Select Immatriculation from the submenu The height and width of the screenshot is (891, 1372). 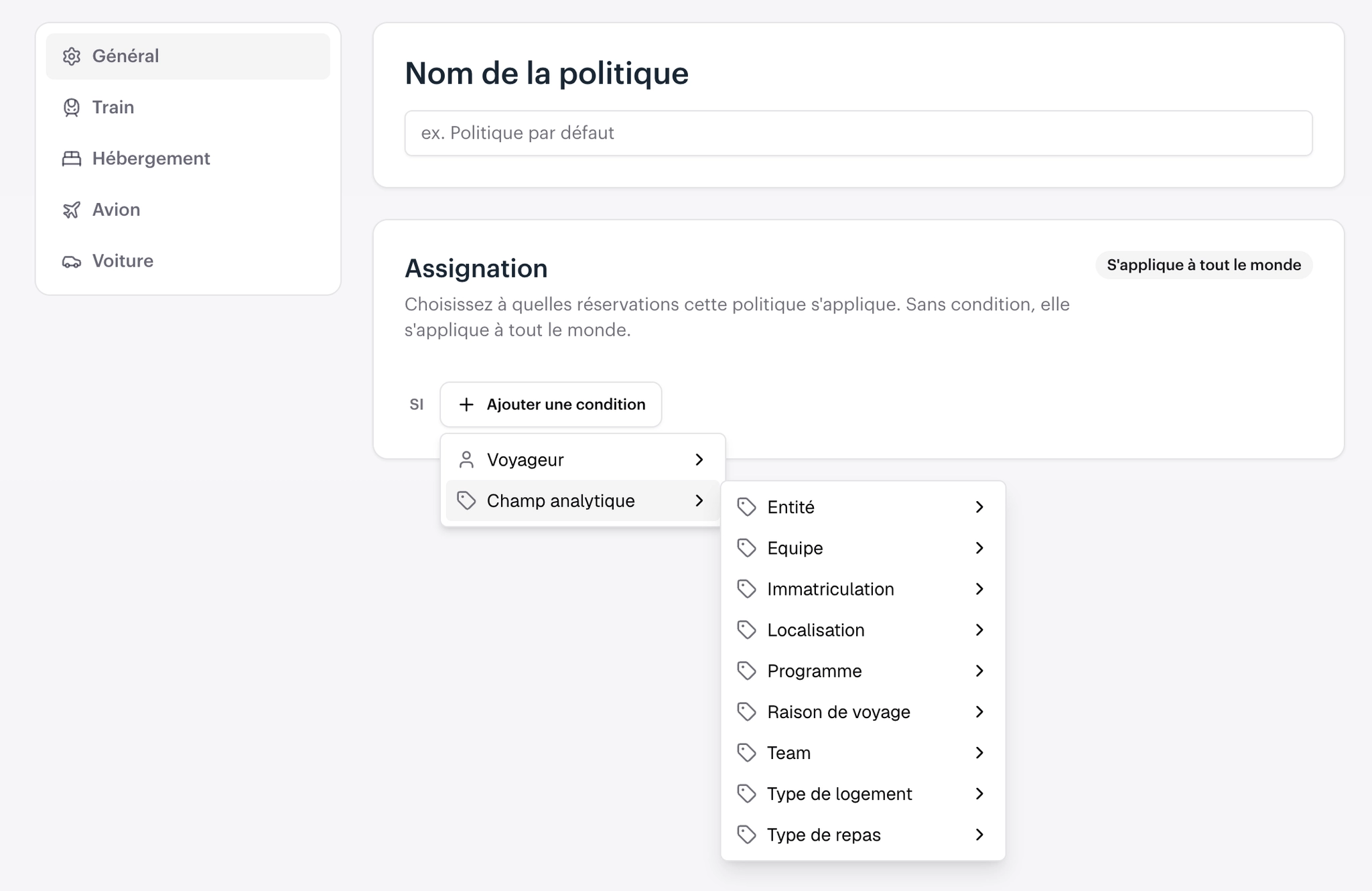[x=863, y=589]
